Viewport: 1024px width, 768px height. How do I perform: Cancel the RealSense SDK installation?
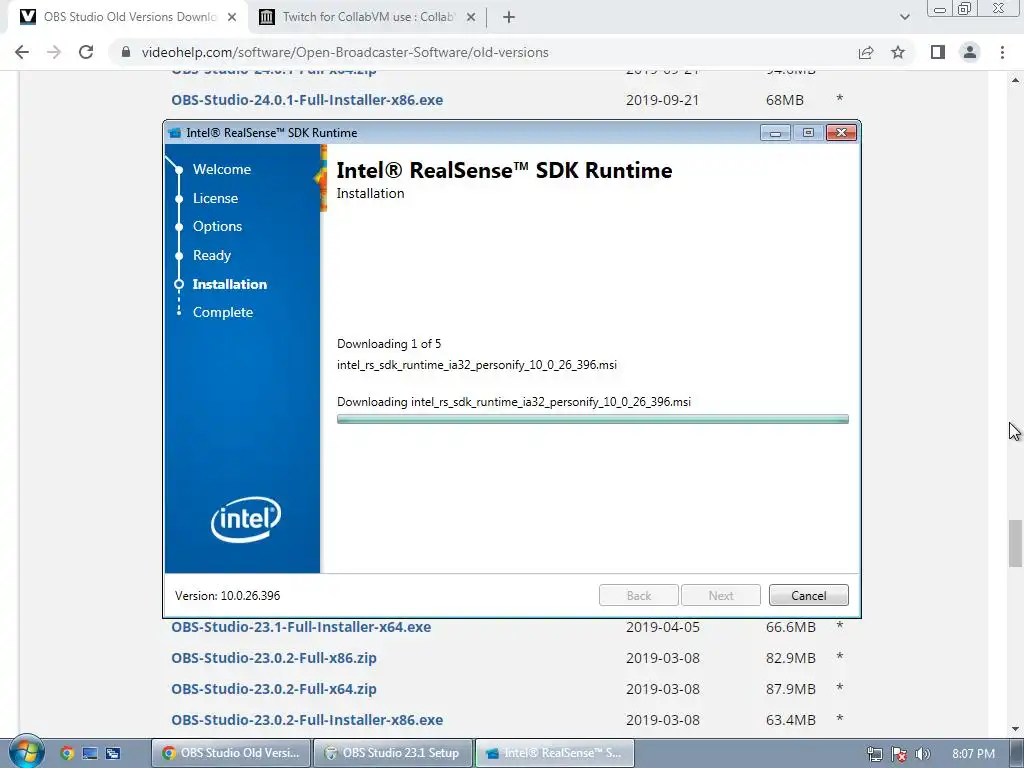808,596
